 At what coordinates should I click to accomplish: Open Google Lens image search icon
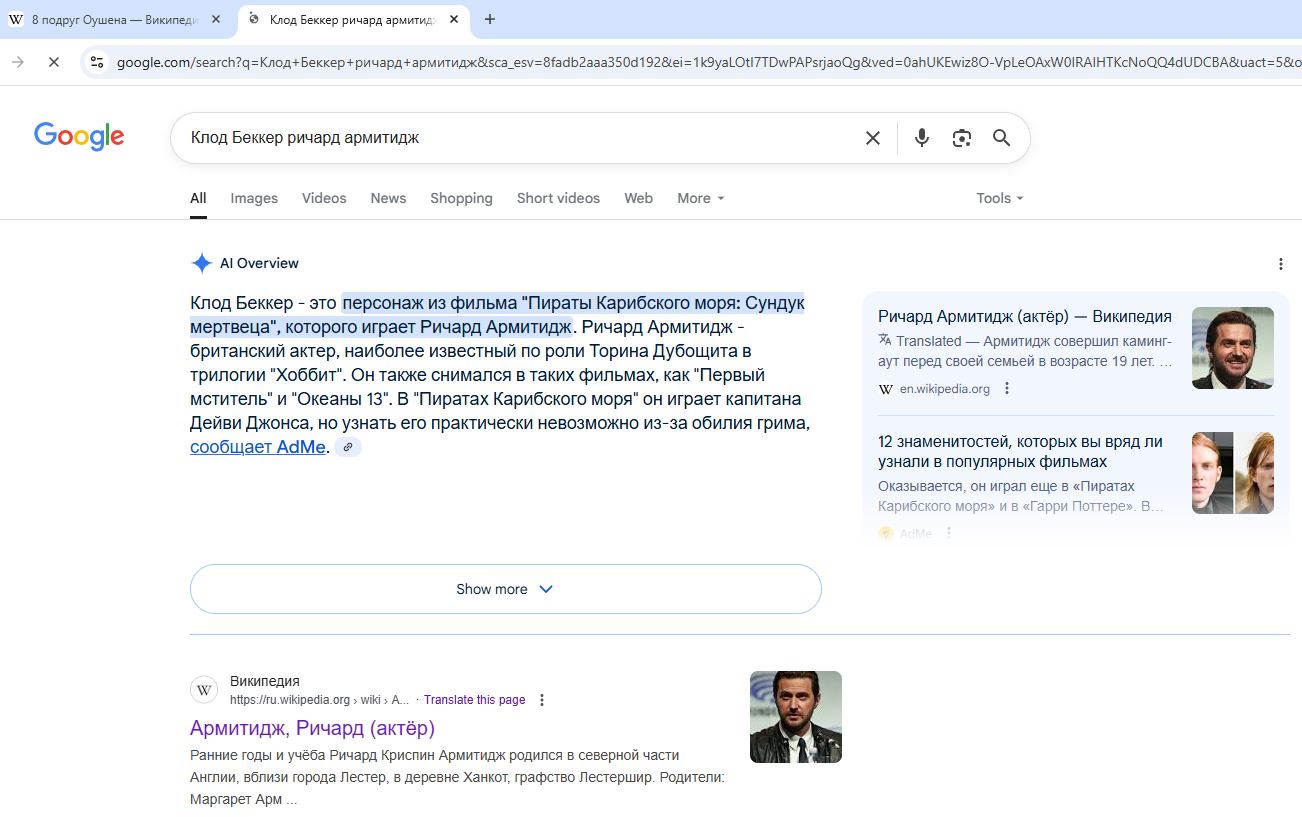pyautogui.click(x=962, y=138)
